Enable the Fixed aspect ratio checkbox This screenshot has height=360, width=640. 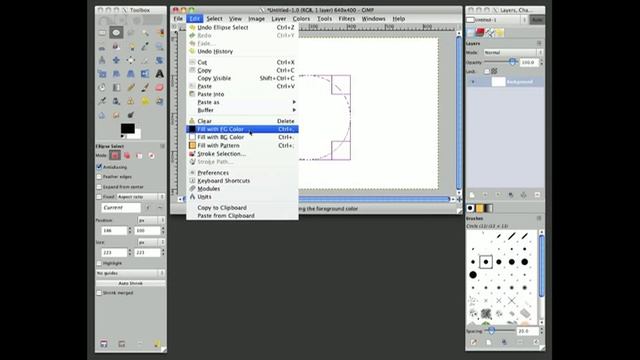[99, 197]
